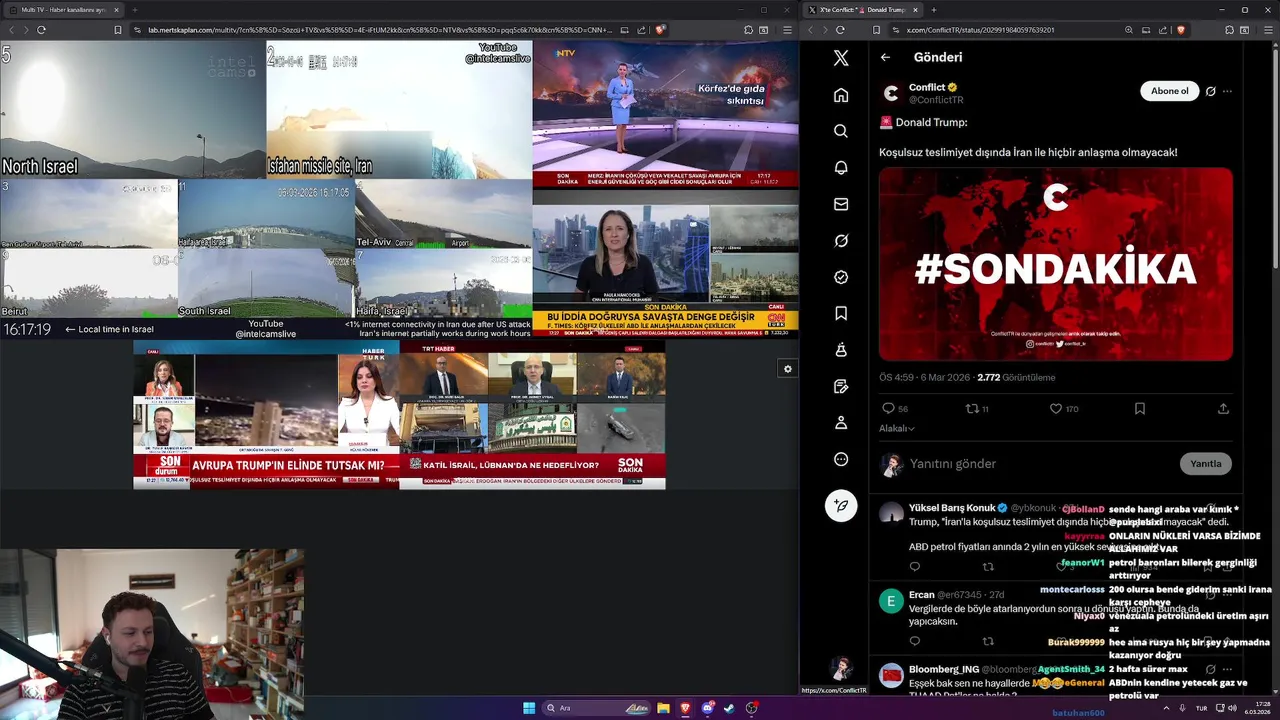Open More options circle in X sidebar
Image resolution: width=1280 pixels, height=720 pixels.
[x=841, y=459]
